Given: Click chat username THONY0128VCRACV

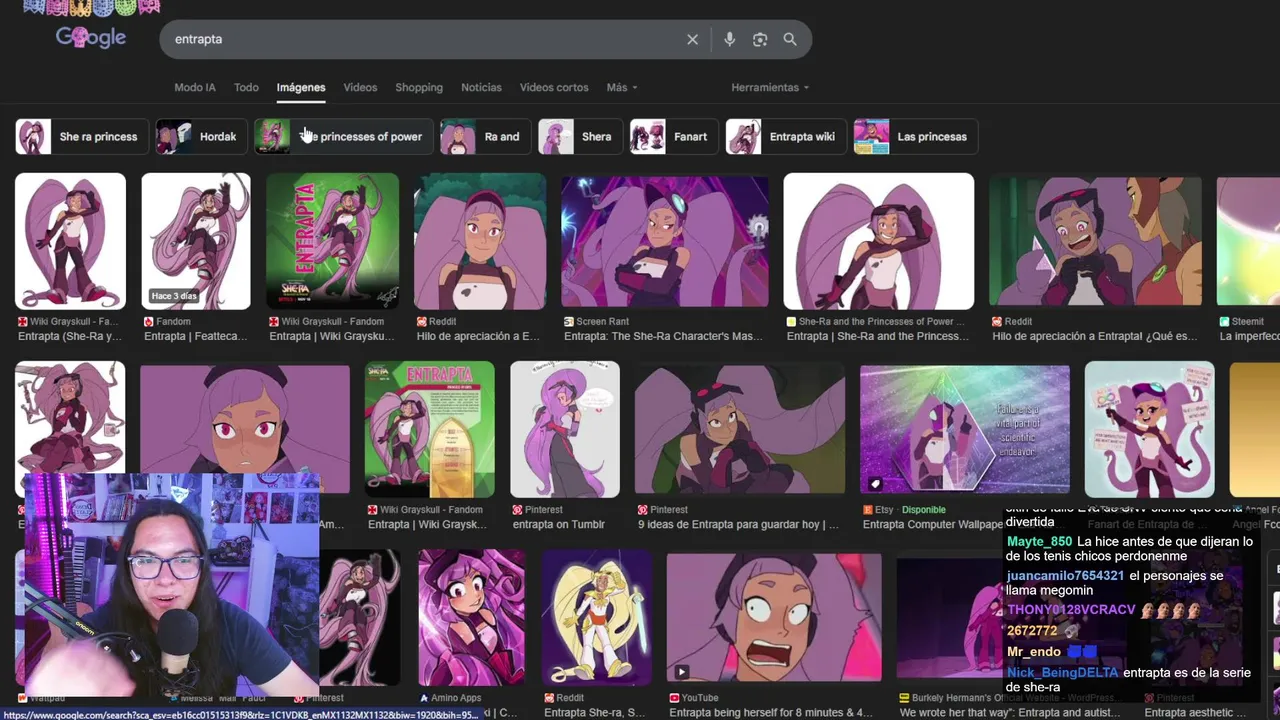Looking at the screenshot, I should coord(1071,610).
